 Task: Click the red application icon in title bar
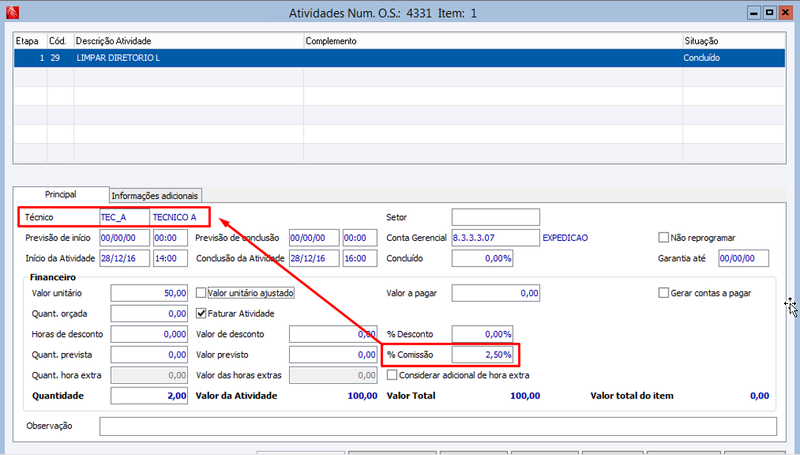click(12, 12)
